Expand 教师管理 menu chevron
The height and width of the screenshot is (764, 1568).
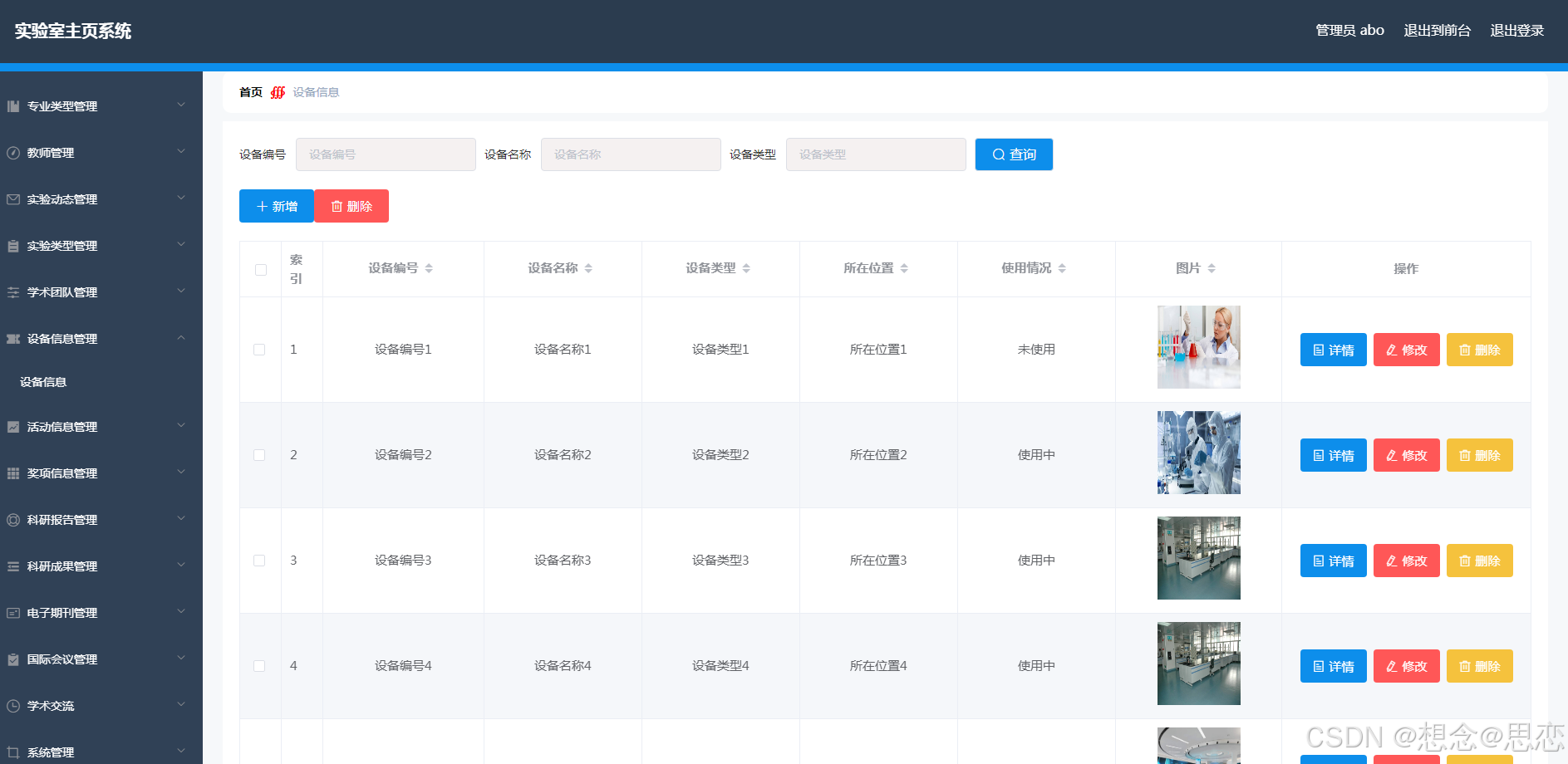pos(181,152)
